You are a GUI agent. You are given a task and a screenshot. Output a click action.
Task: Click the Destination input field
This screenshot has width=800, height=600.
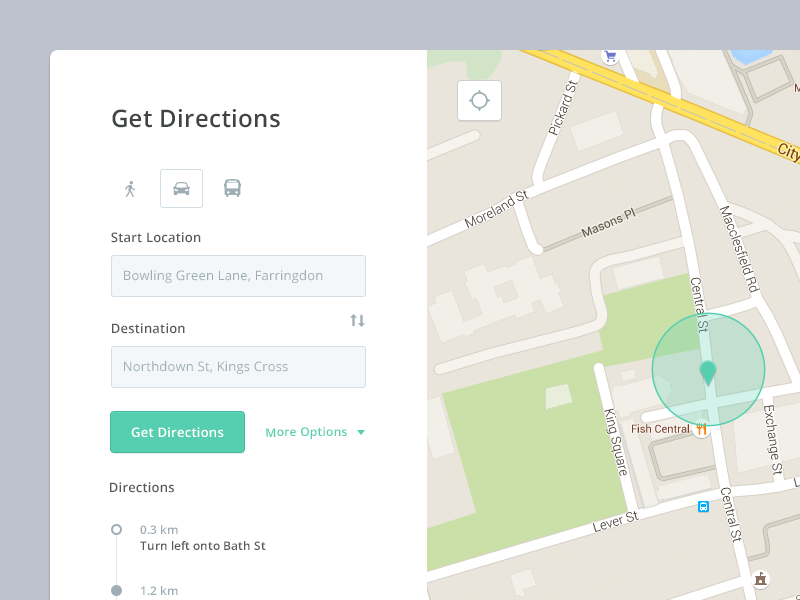(x=238, y=367)
